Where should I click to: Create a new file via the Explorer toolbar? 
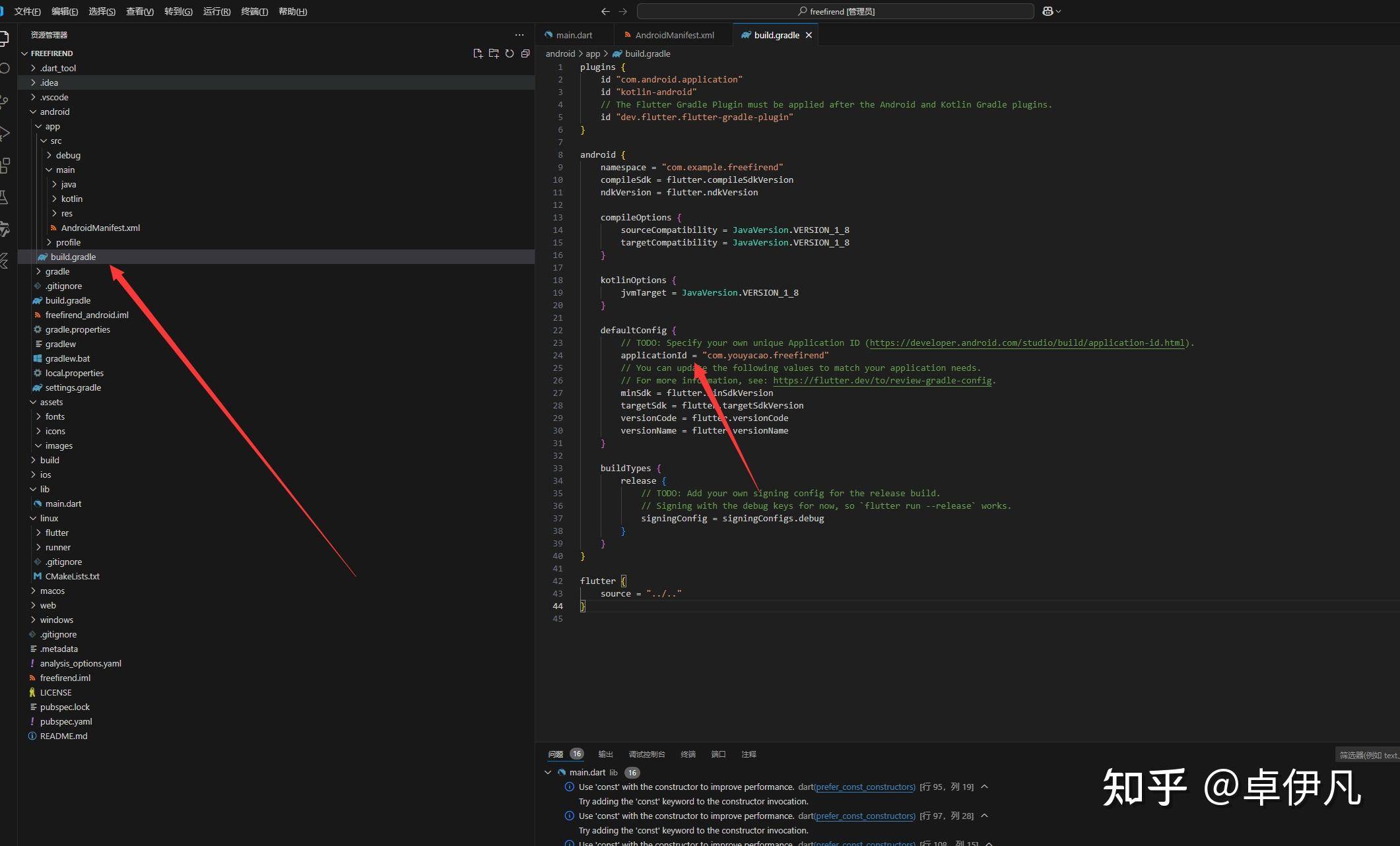[x=477, y=53]
